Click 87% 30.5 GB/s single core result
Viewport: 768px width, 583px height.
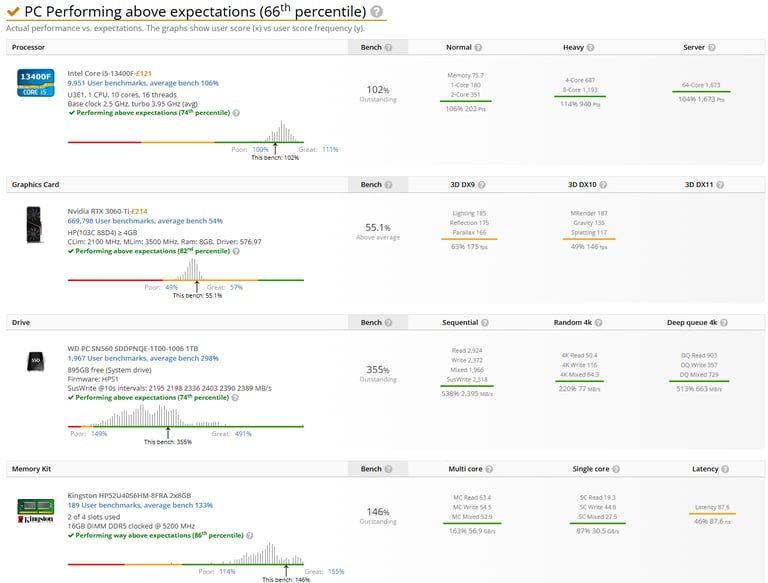click(x=598, y=531)
